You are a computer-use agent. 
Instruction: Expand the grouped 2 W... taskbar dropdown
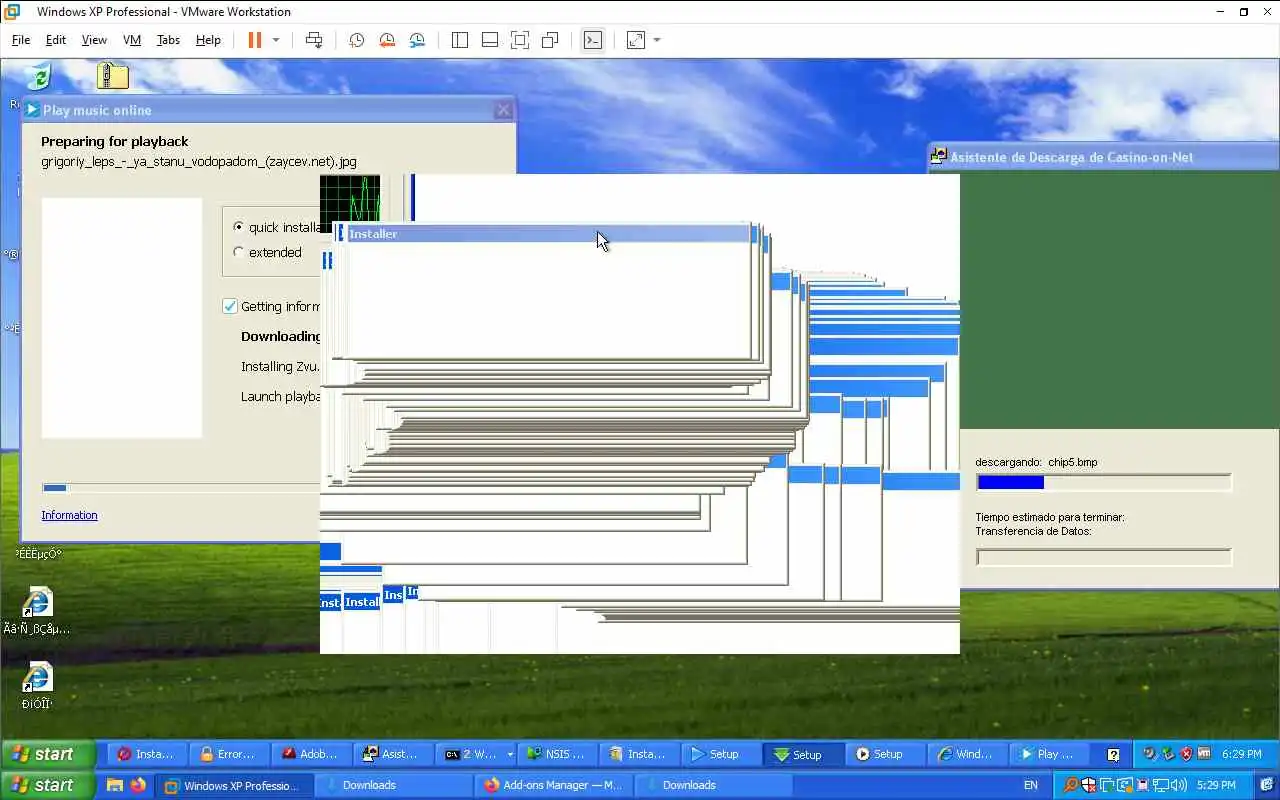click(x=510, y=755)
